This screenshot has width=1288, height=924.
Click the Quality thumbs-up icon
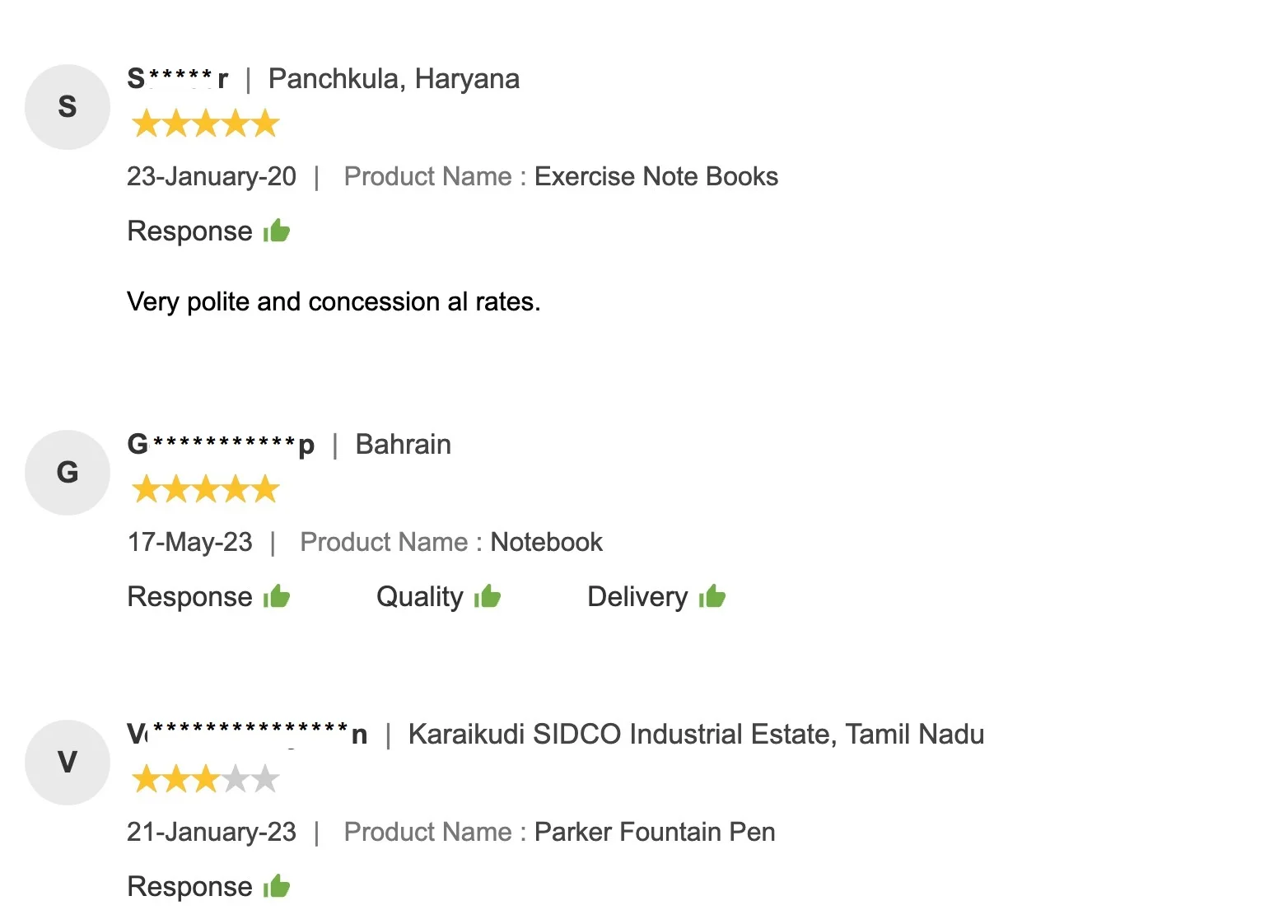point(488,596)
